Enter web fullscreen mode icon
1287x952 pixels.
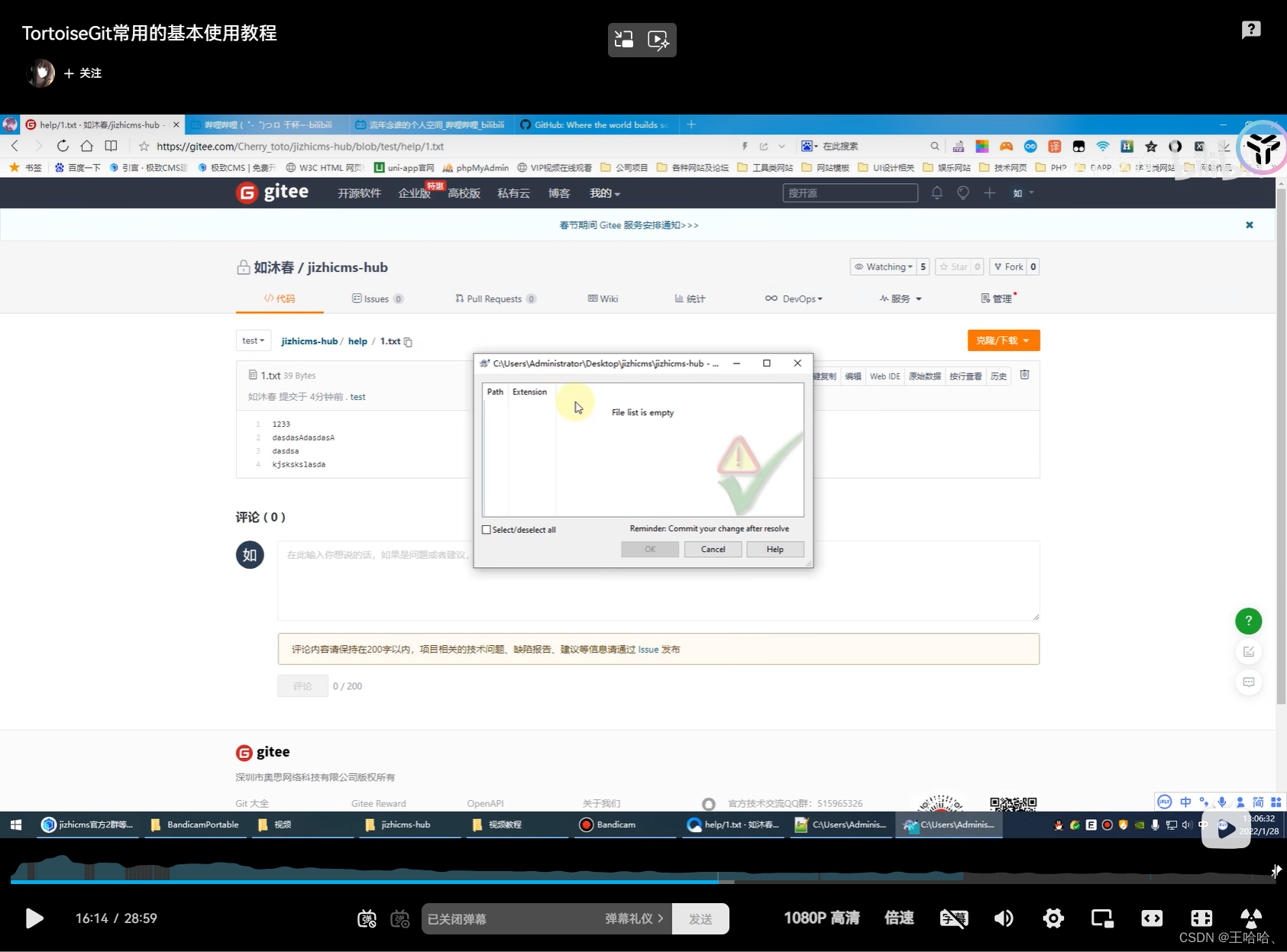(x=1201, y=918)
